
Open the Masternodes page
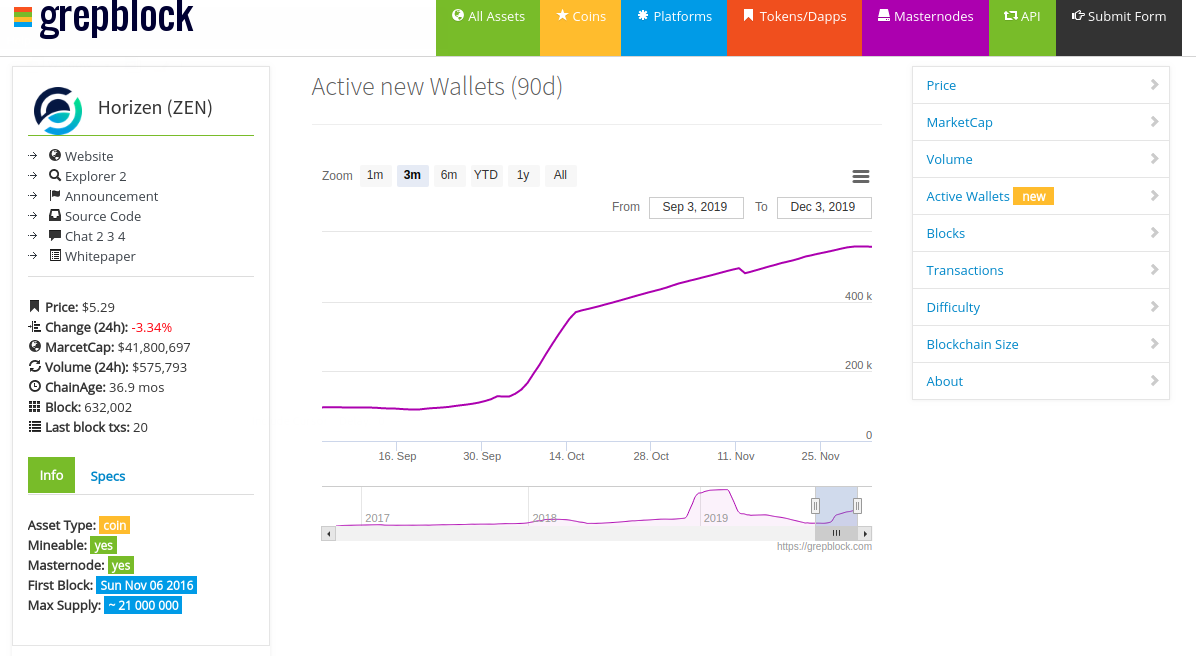[x=925, y=27]
